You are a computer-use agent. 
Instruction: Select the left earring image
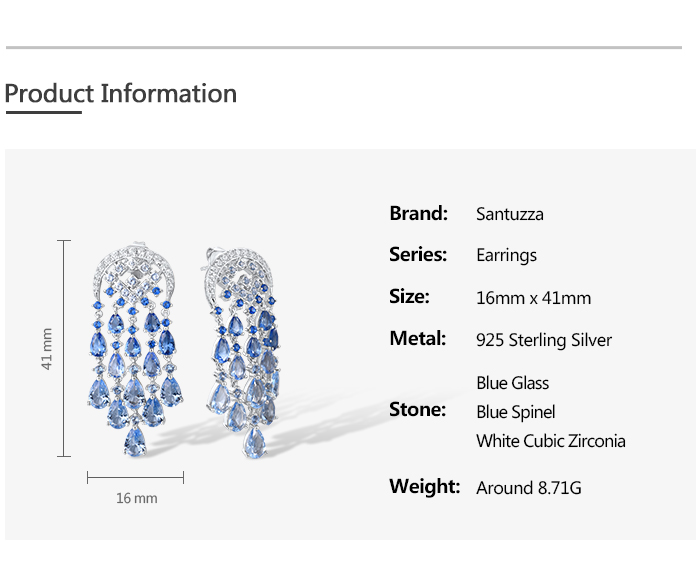pos(135,350)
